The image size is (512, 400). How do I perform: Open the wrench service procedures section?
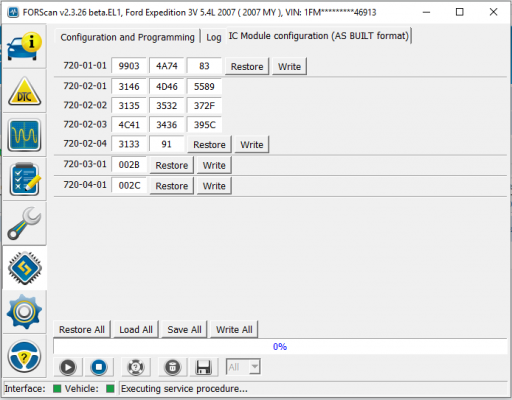24,223
